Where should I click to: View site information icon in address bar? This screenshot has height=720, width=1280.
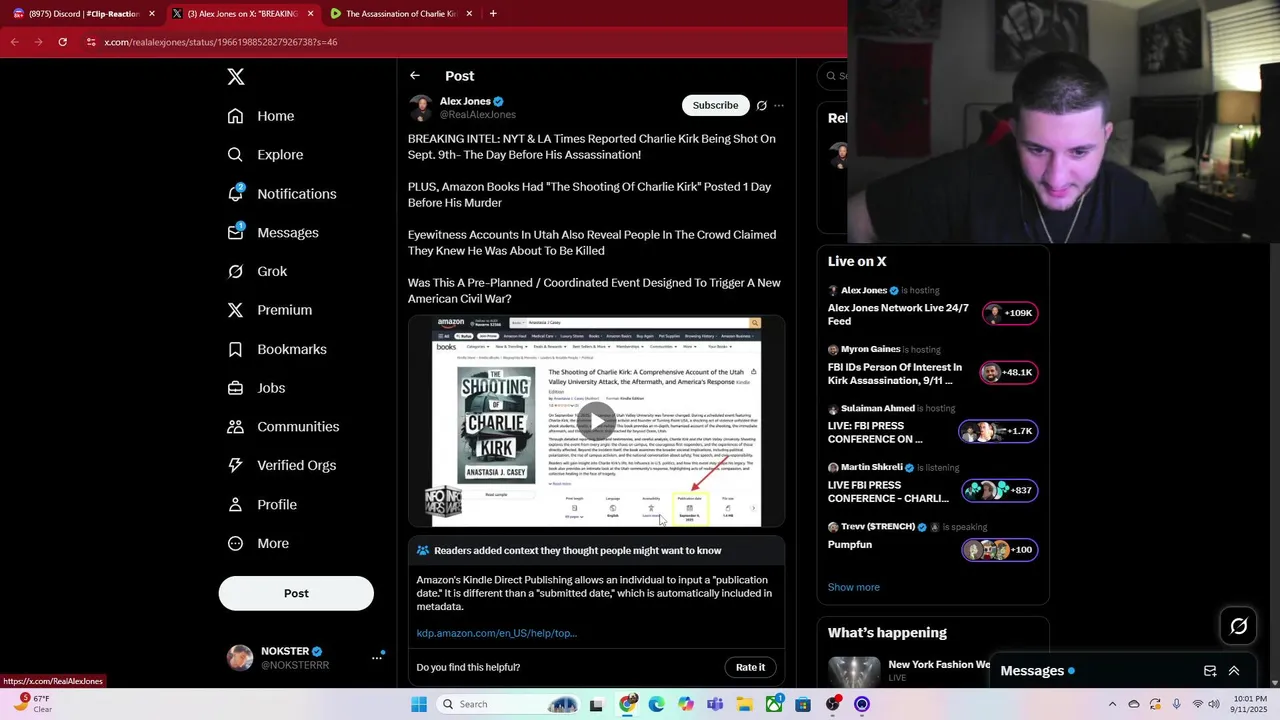click(91, 42)
